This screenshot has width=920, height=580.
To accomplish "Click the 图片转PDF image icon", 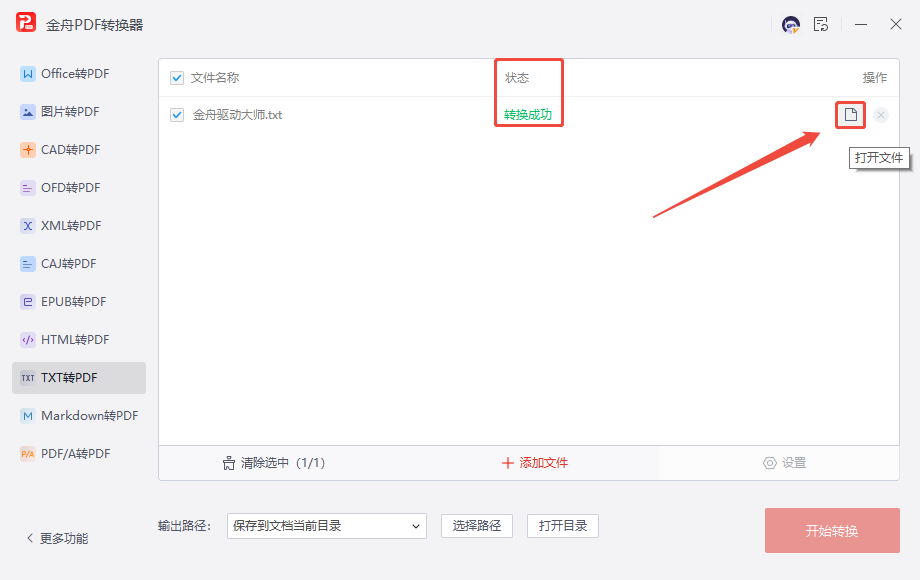I will [28, 112].
